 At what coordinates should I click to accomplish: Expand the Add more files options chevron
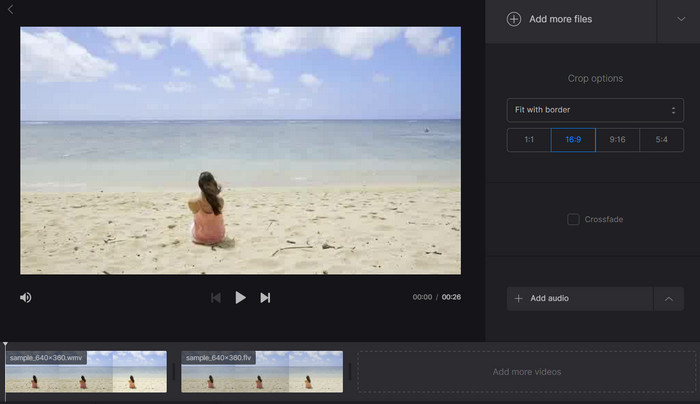[681, 19]
